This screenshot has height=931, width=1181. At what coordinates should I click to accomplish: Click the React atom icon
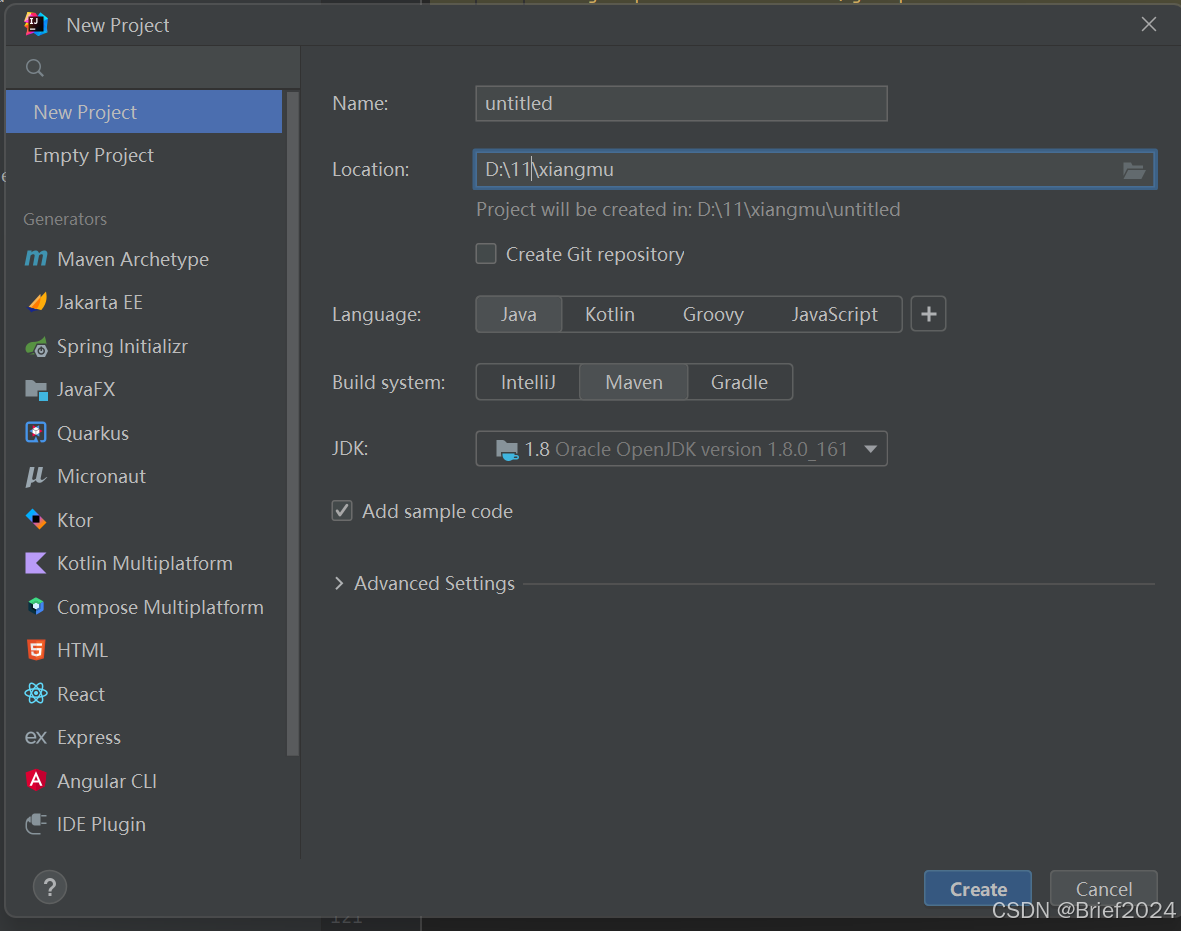tap(36, 694)
